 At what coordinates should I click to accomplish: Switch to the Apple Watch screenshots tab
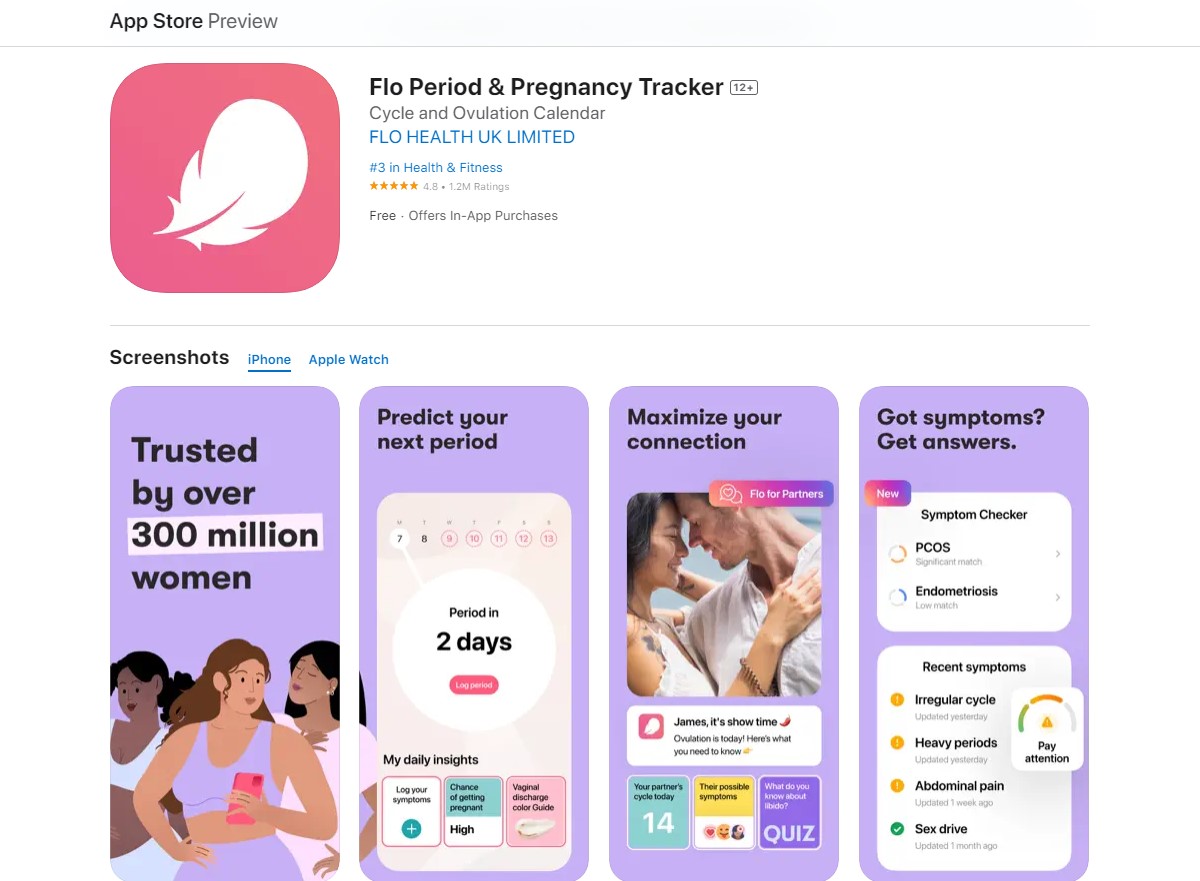click(348, 360)
